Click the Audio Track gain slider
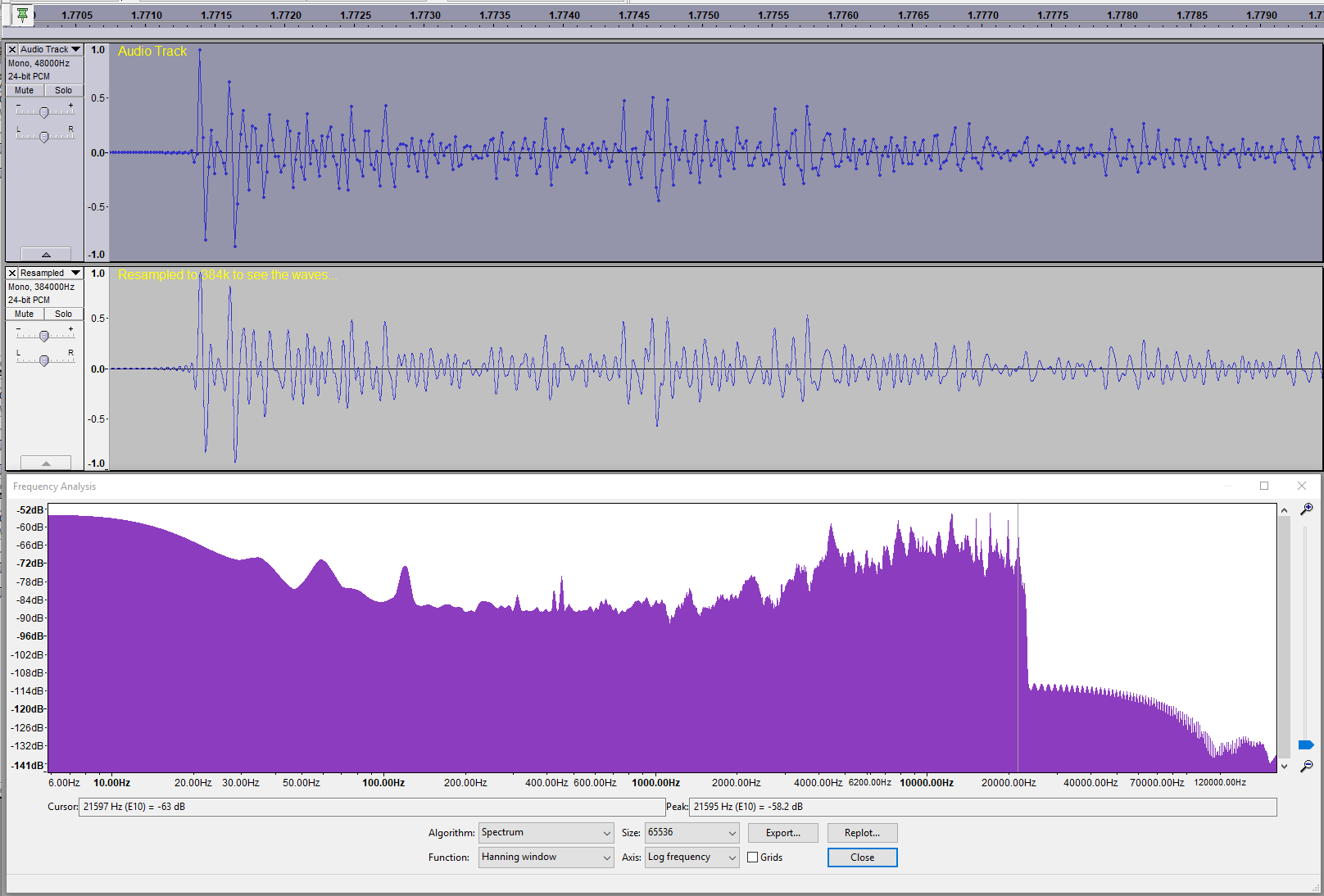The width and height of the screenshot is (1324, 896). click(x=44, y=111)
